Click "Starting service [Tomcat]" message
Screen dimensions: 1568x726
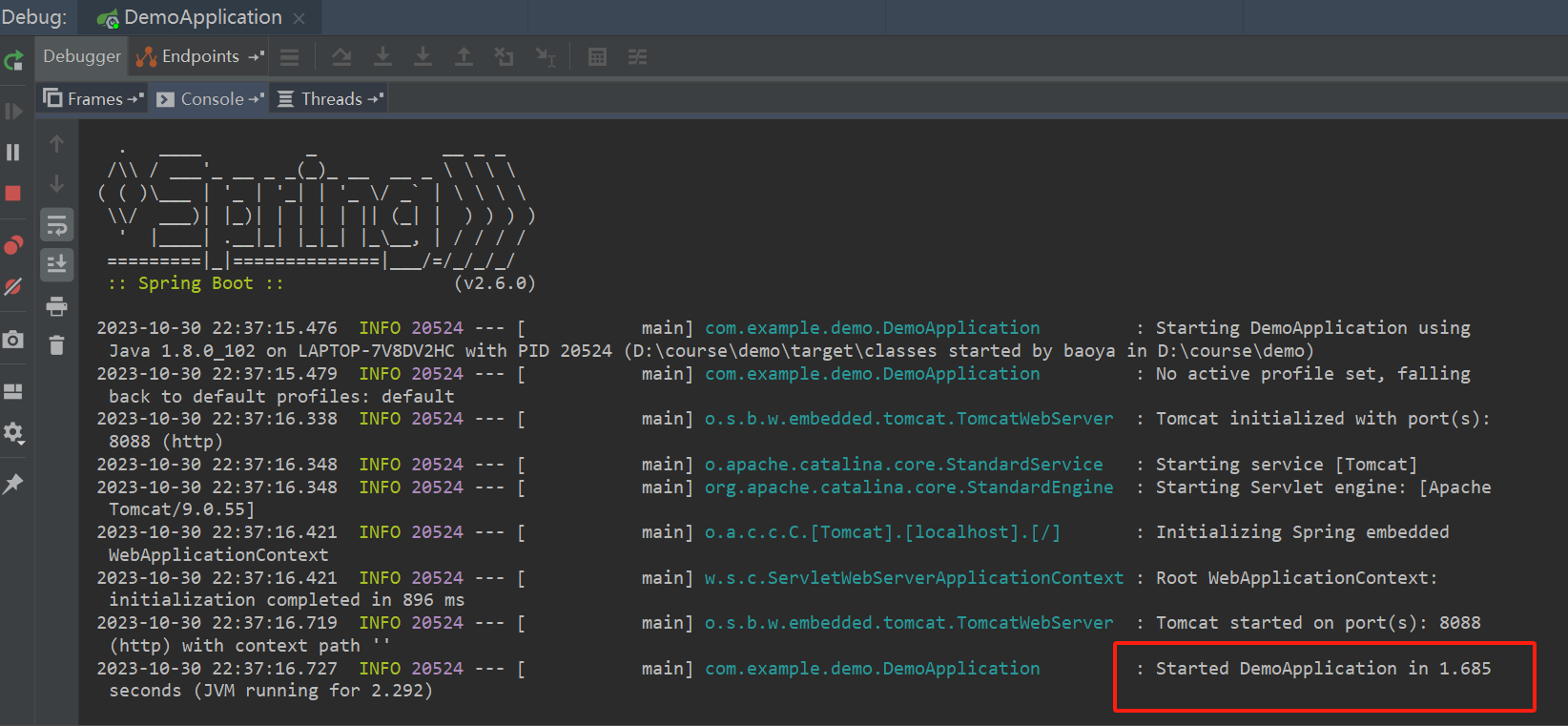[x=1287, y=465]
